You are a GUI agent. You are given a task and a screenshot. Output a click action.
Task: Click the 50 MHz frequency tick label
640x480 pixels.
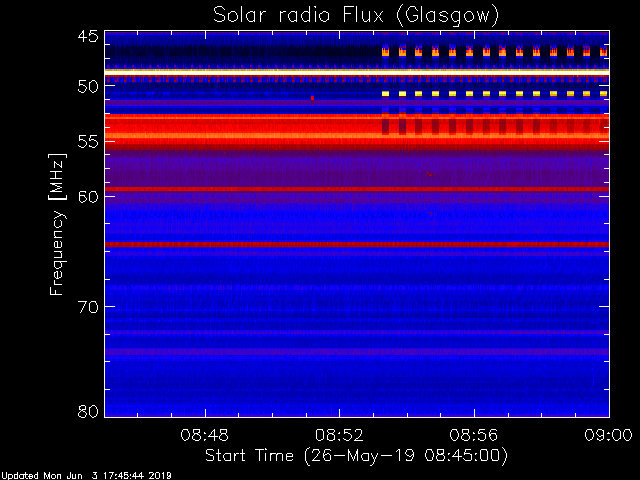point(88,87)
